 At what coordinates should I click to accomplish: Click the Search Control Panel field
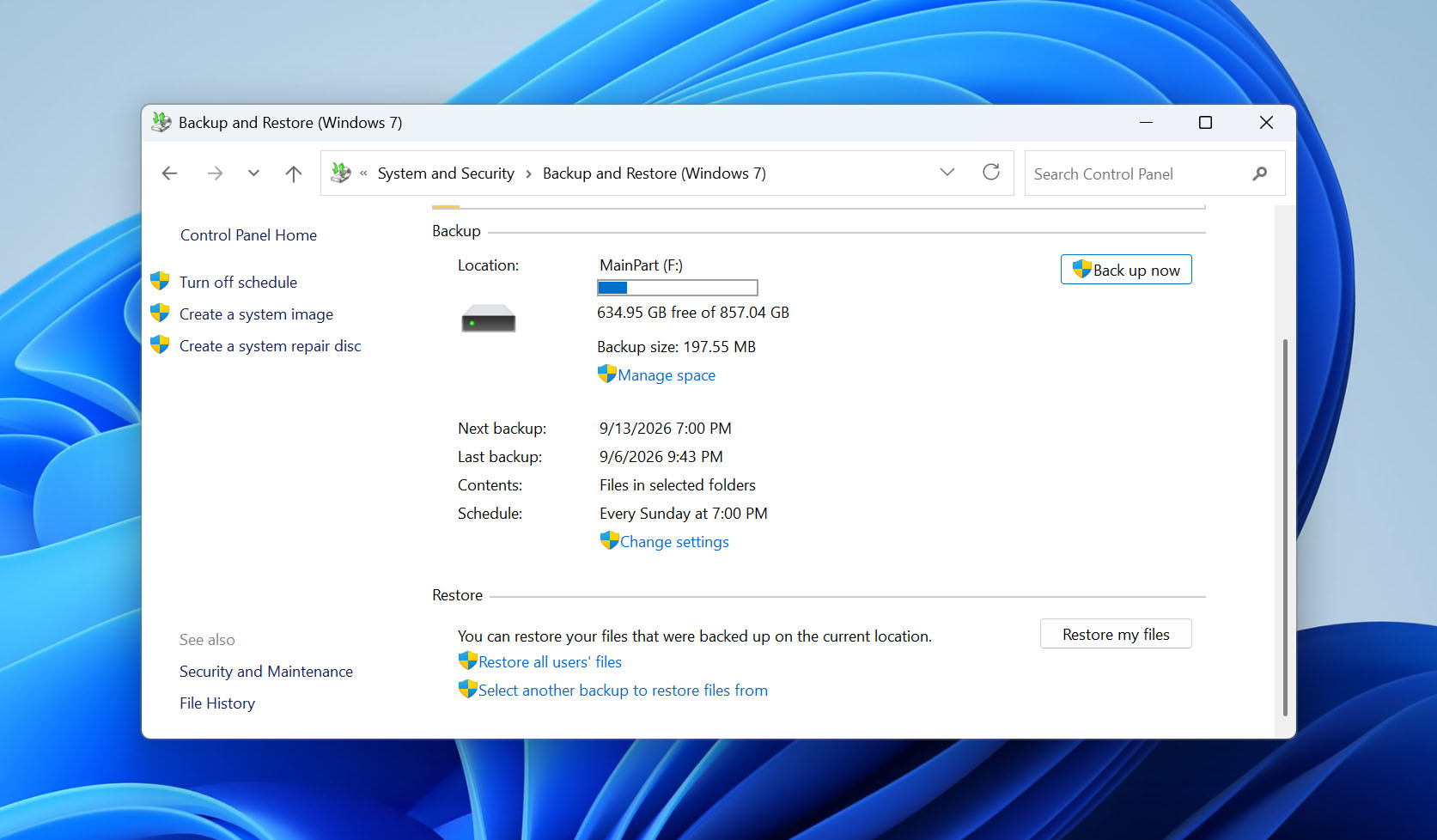[1154, 173]
